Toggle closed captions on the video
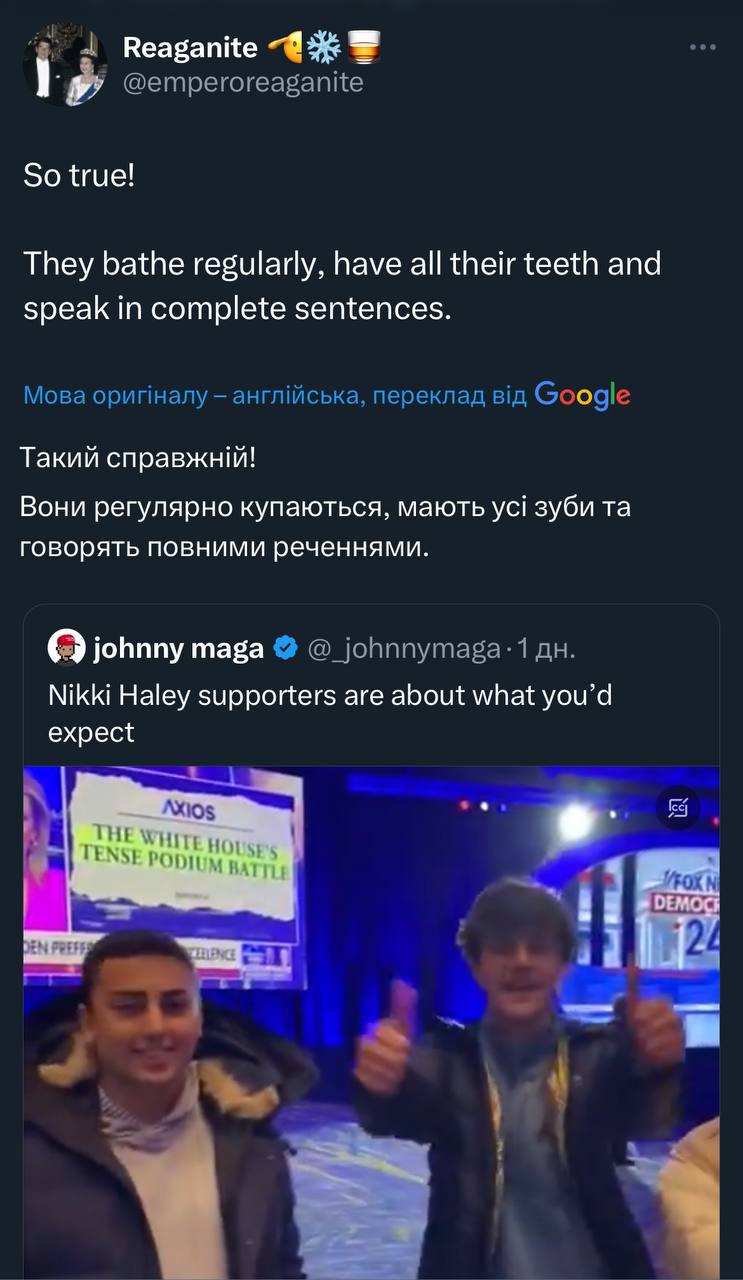 (x=678, y=808)
